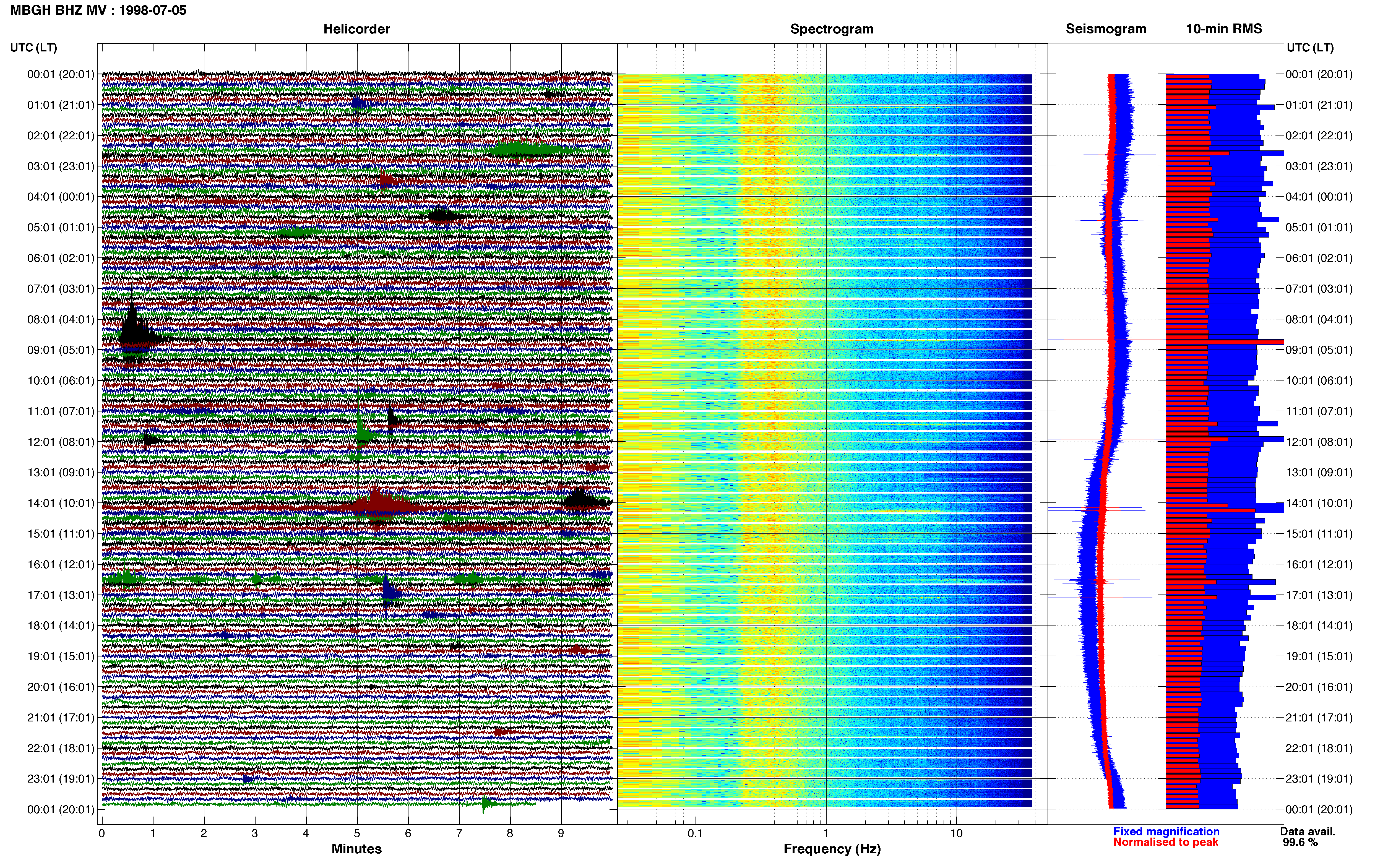Click the 'Data avail.' label

click(1308, 831)
